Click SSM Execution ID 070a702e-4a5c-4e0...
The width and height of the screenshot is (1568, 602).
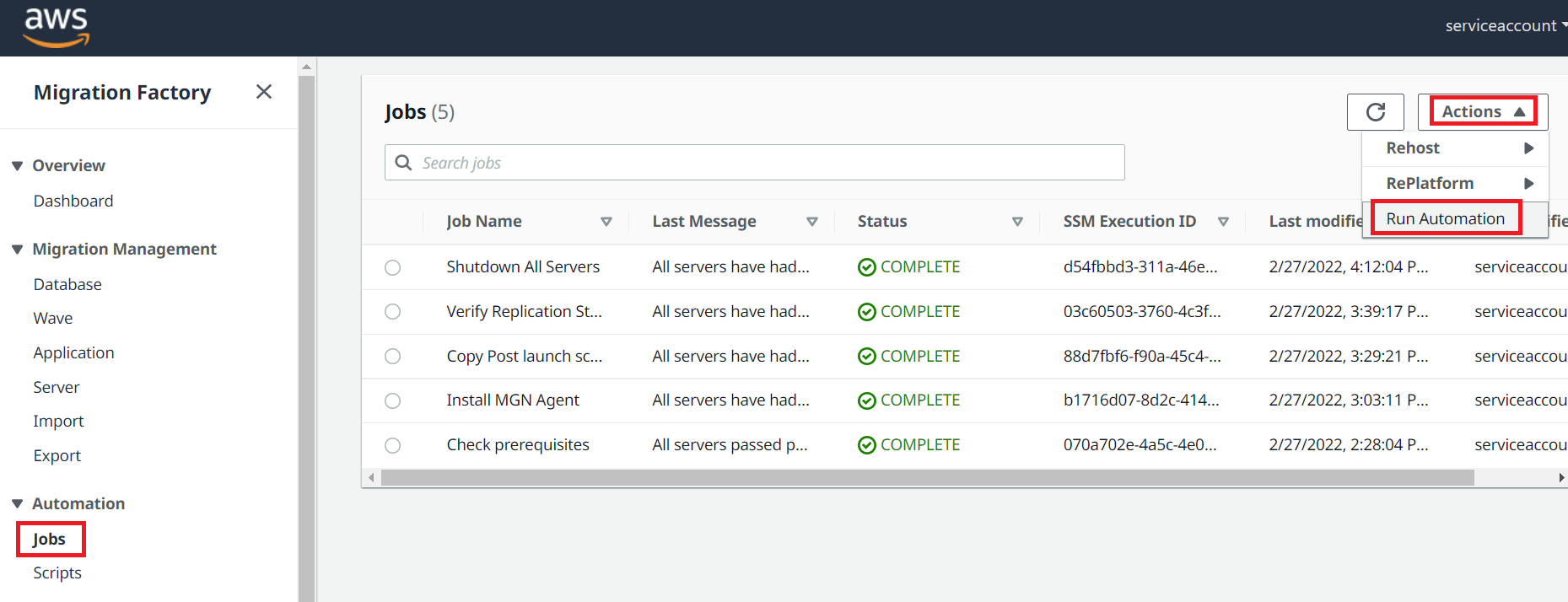(x=1140, y=444)
